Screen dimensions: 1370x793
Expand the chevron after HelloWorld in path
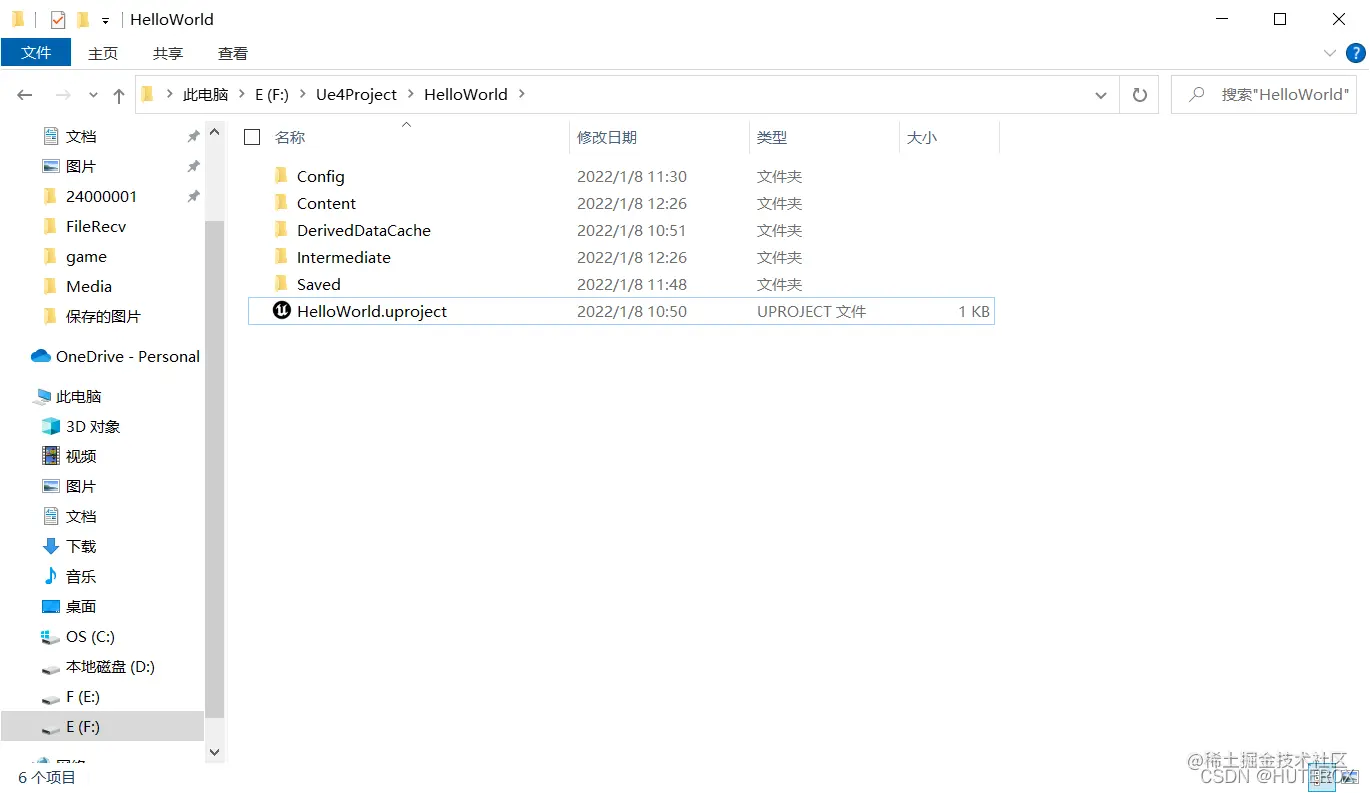(x=522, y=94)
